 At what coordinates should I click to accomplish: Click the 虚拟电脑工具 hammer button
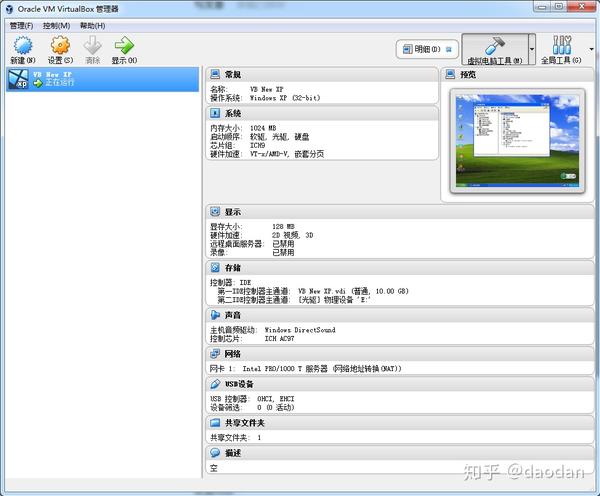click(495, 49)
